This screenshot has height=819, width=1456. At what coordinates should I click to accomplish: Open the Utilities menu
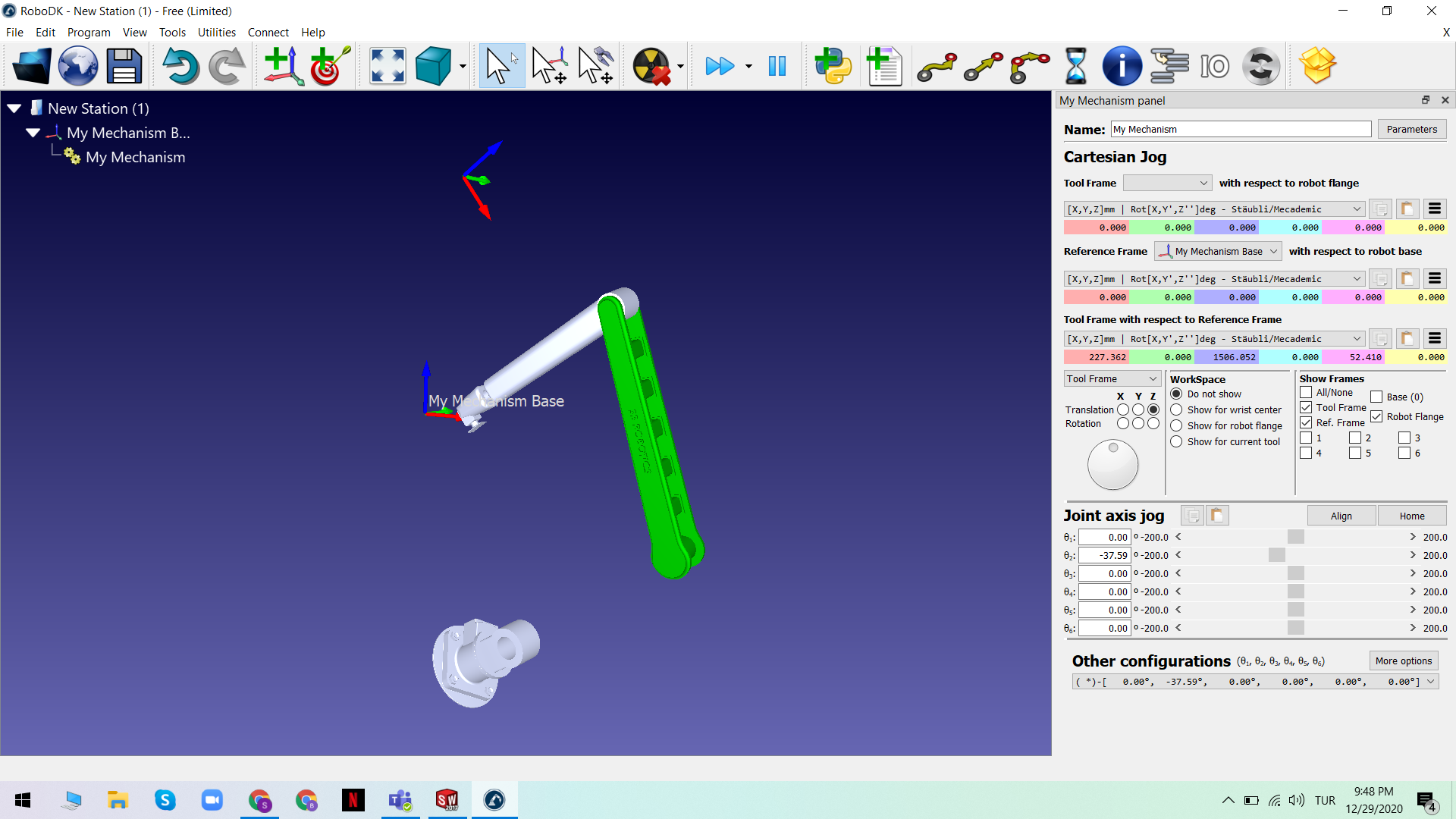[x=216, y=32]
